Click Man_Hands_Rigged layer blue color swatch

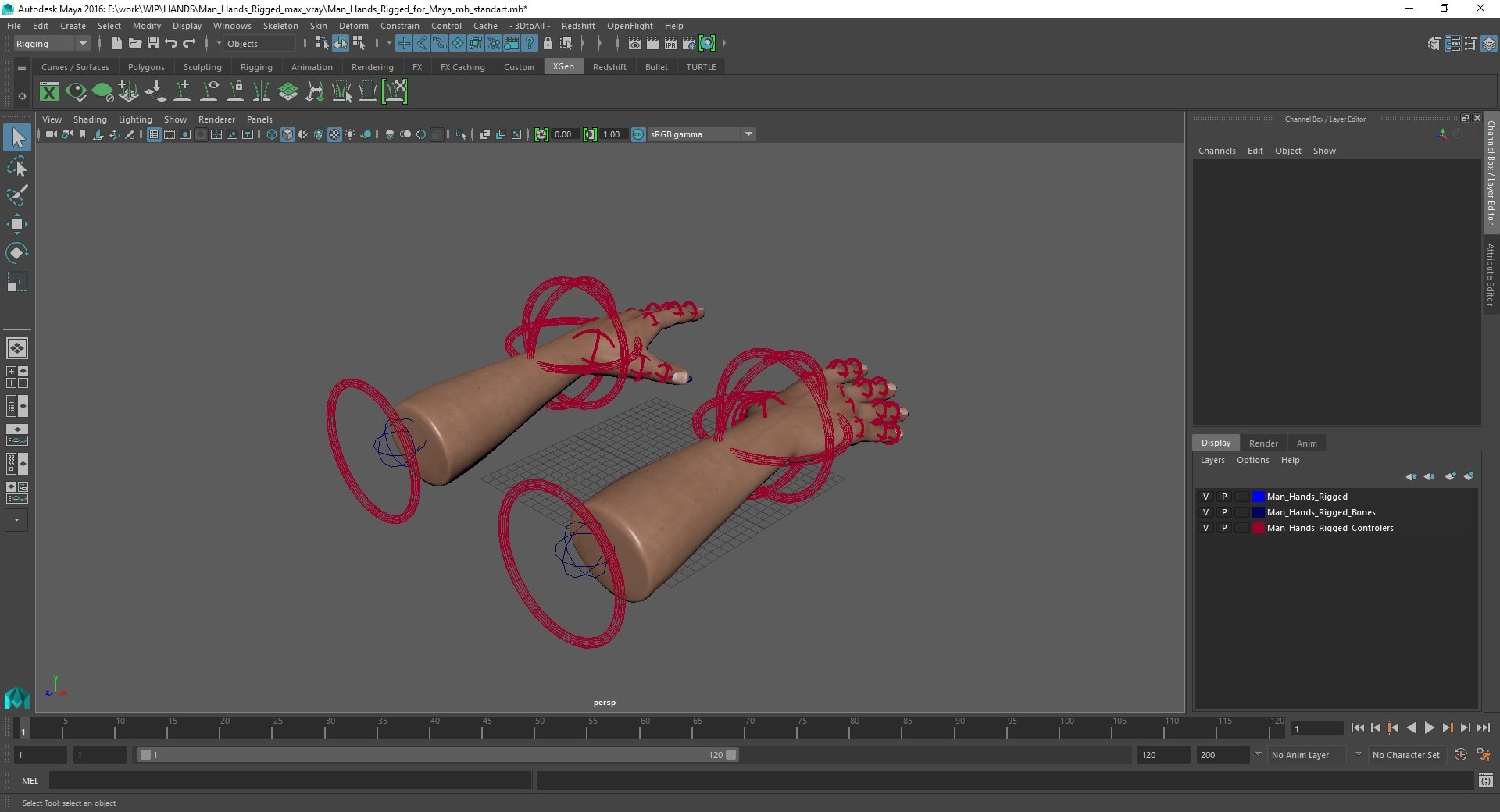click(x=1258, y=497)
